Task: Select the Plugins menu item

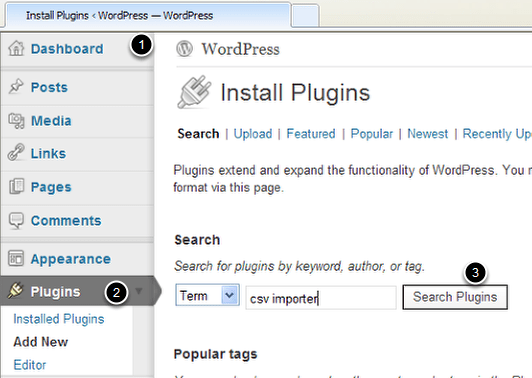Action: click(55, 292)
